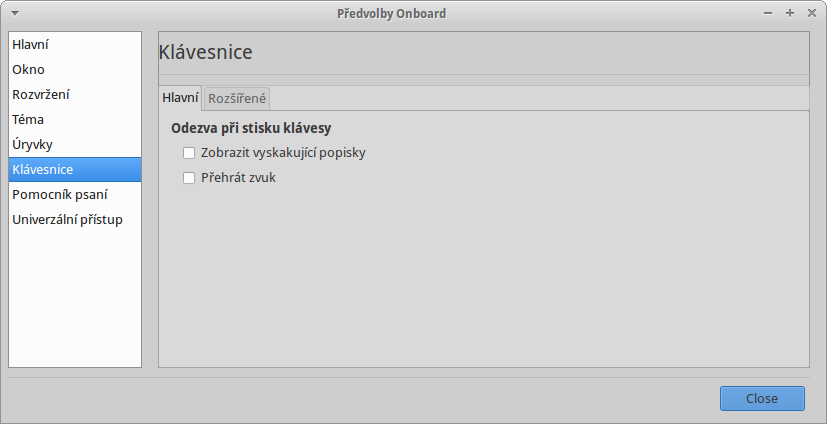Select the highlighted Klávesnice sidebar entry
827x424 pixels.
(75, 169)
